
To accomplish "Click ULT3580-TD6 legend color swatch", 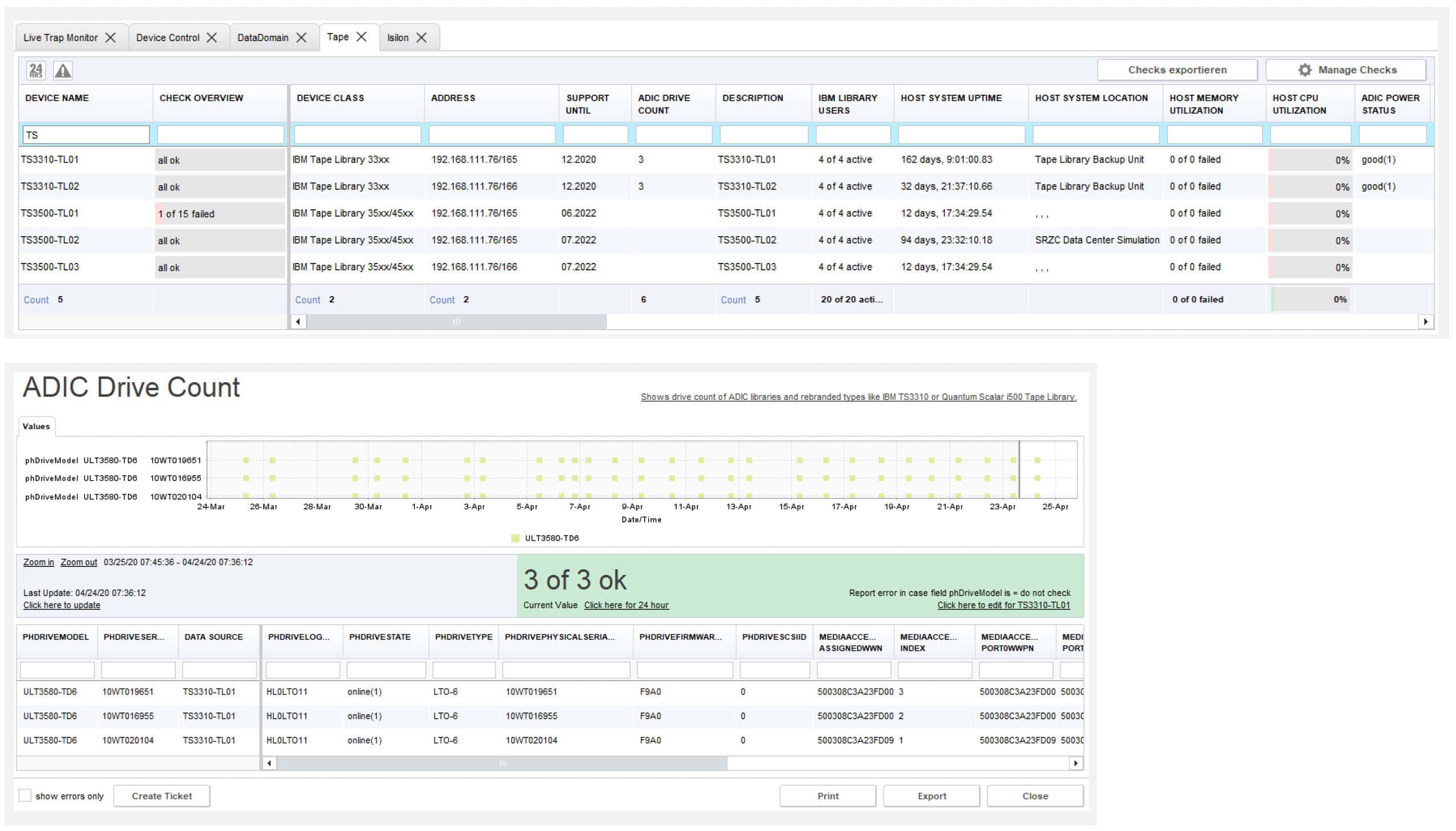I will click(515, 538).
